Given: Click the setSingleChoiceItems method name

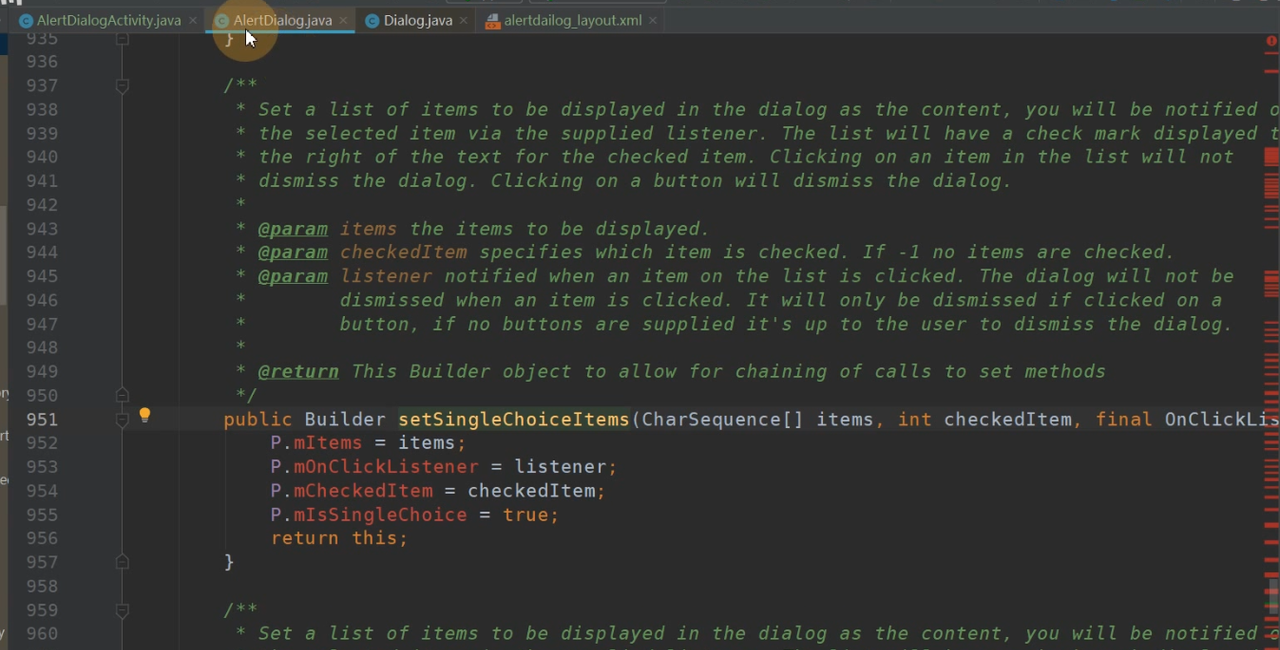Looking at the screenshot, I should (x=513, y=419).
